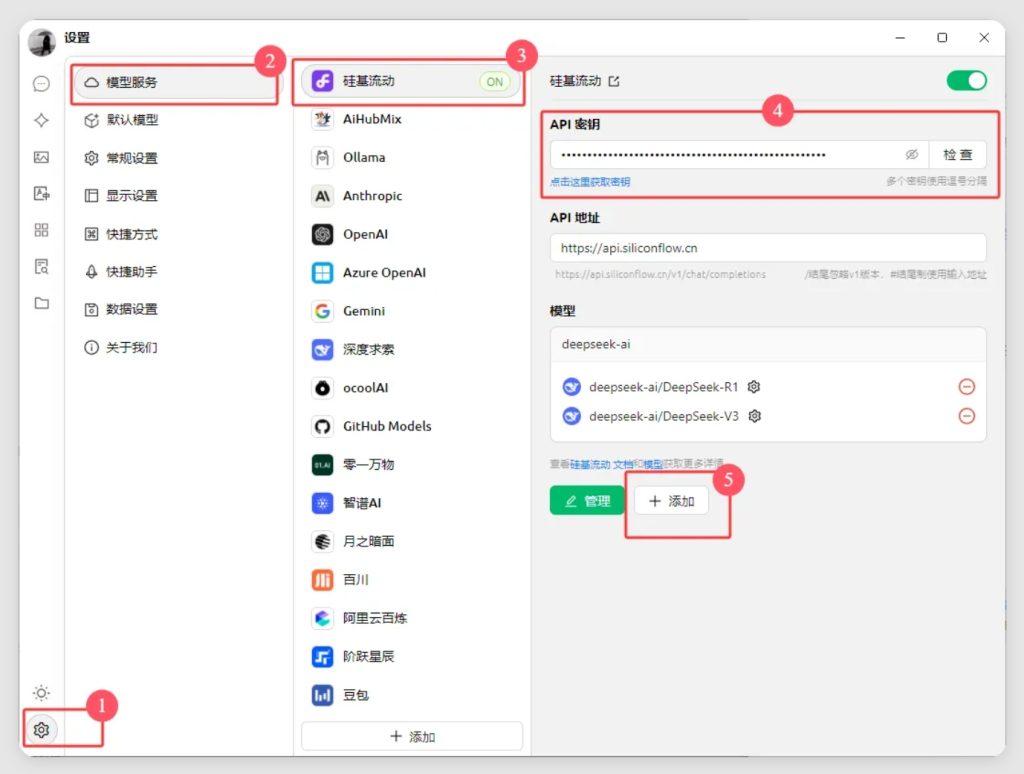Viewport: 1024px width, 774px height.
Task: Select the 零一万物 provider
Action: tap(411, 465)
